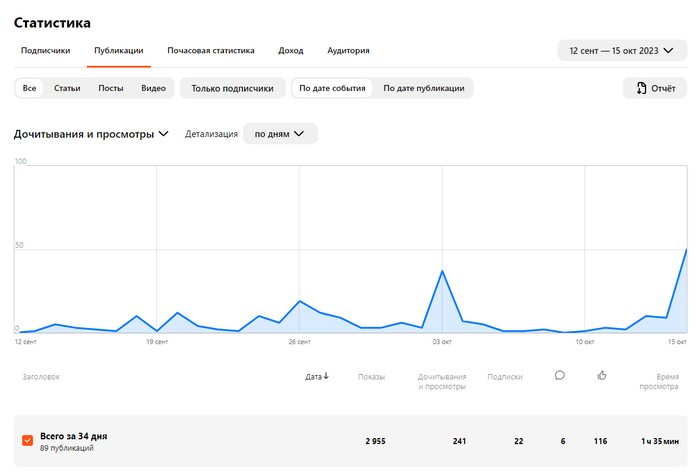
Task: Switch to the Подписчики tab
Action: pyautogui.click(x=45, y=50)
